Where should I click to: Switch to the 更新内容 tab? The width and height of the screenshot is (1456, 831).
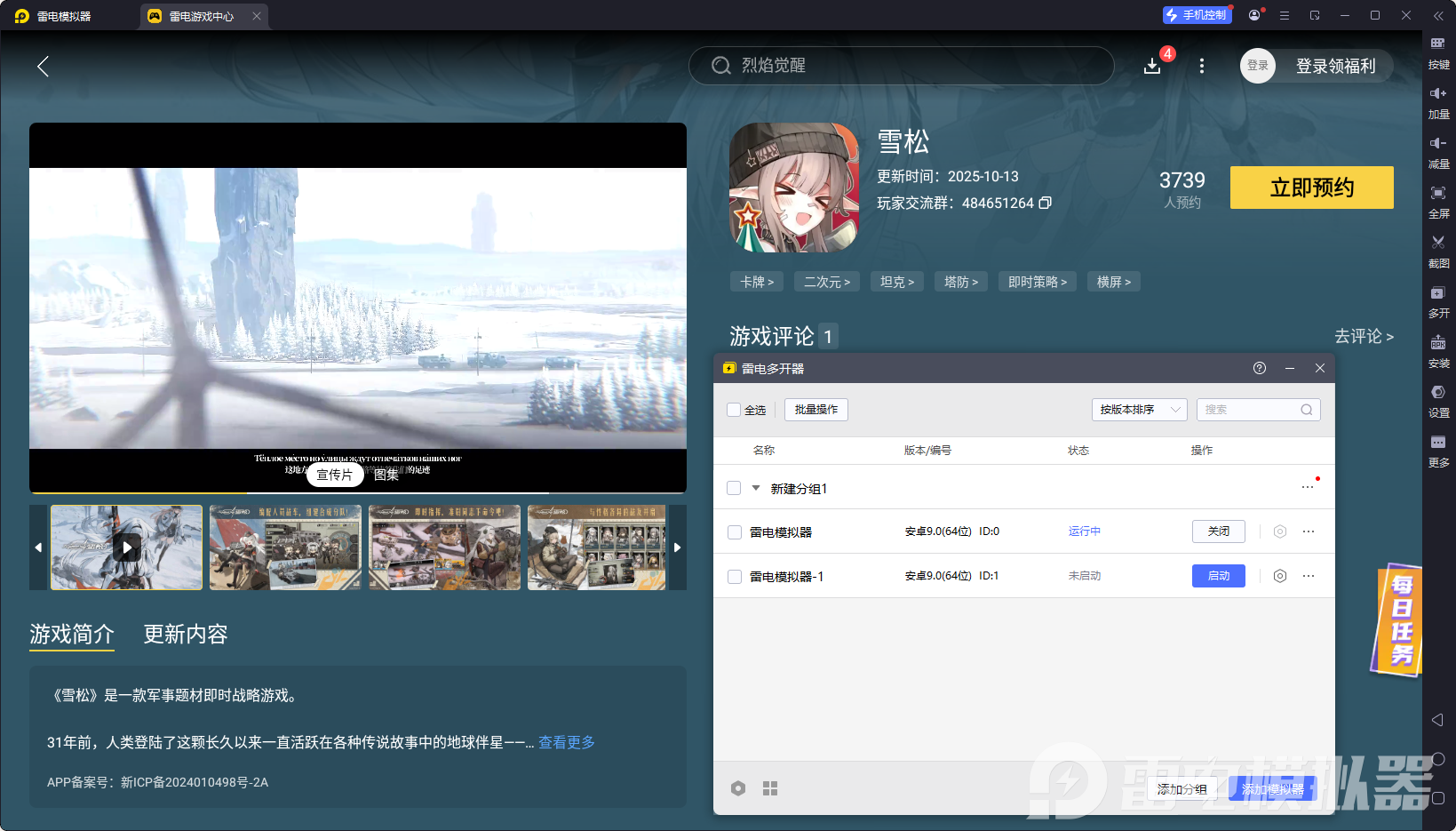coord(185,634)
